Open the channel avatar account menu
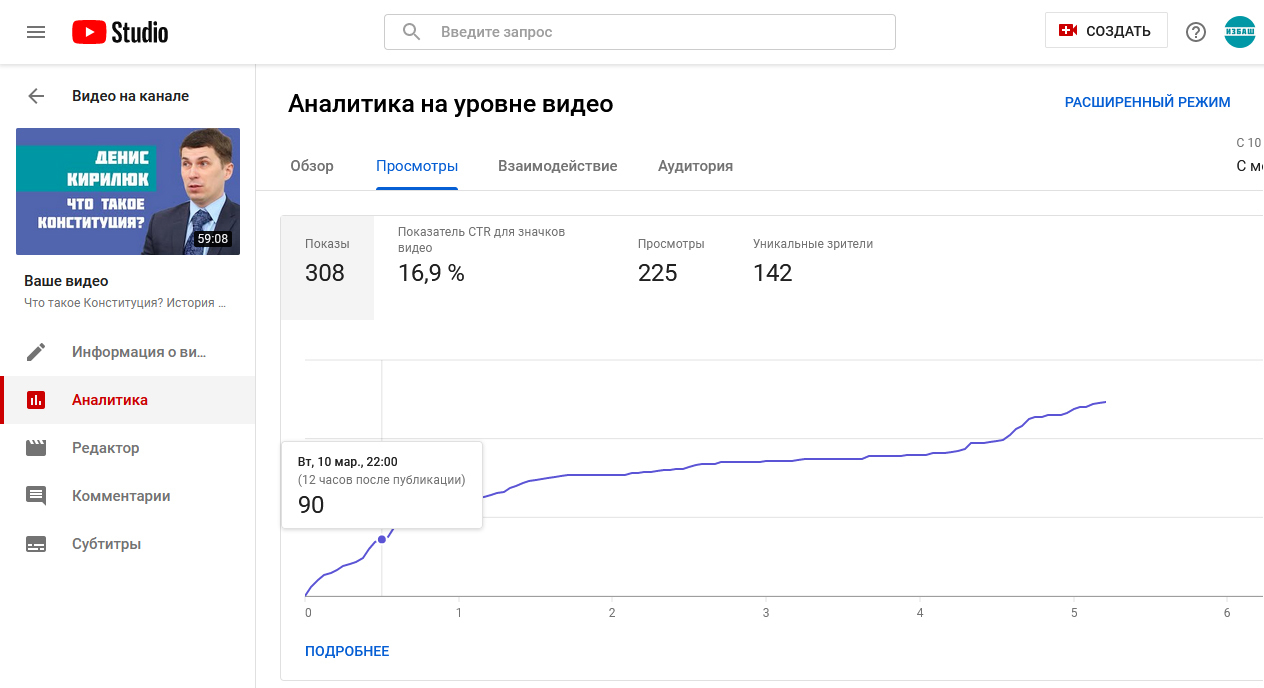The height and width of the screenshot is (688, 1264). (1240, 32)
